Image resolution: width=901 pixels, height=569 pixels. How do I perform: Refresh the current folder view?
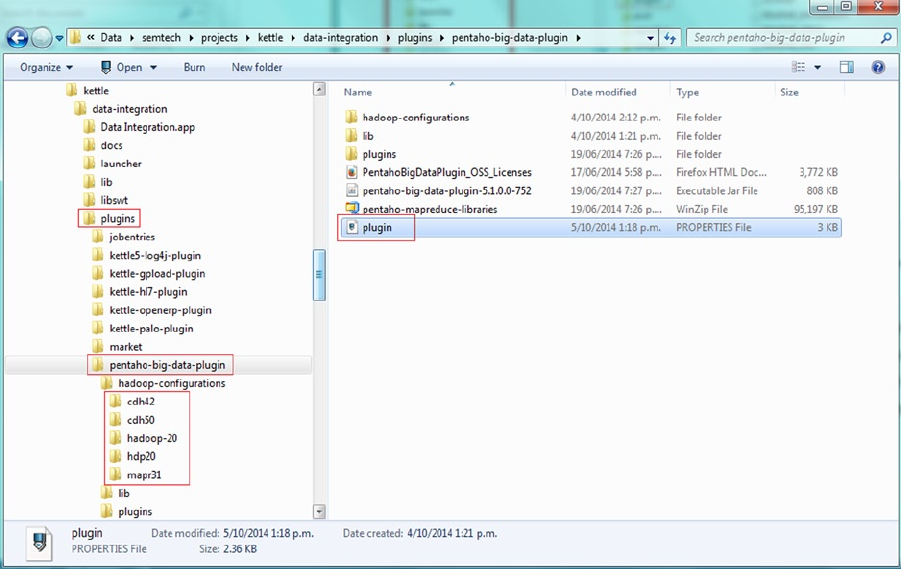coord(670,38)
